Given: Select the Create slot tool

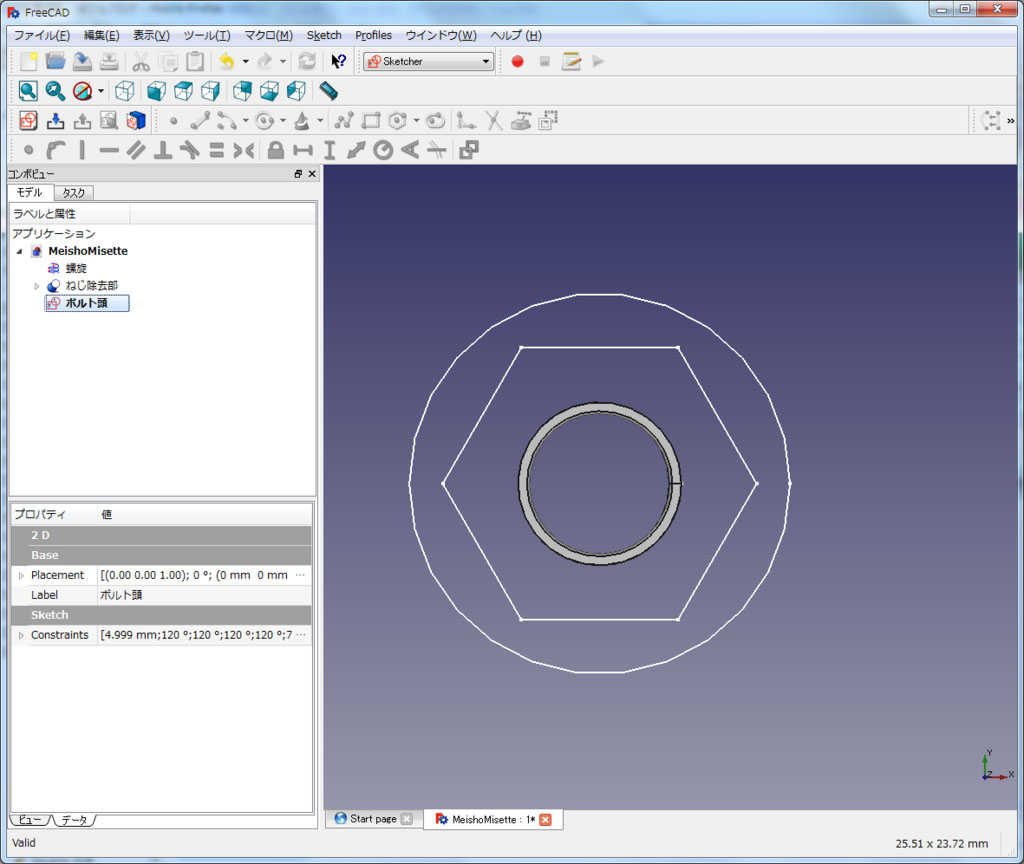Looking at the screenshot, I should (436, 121).
